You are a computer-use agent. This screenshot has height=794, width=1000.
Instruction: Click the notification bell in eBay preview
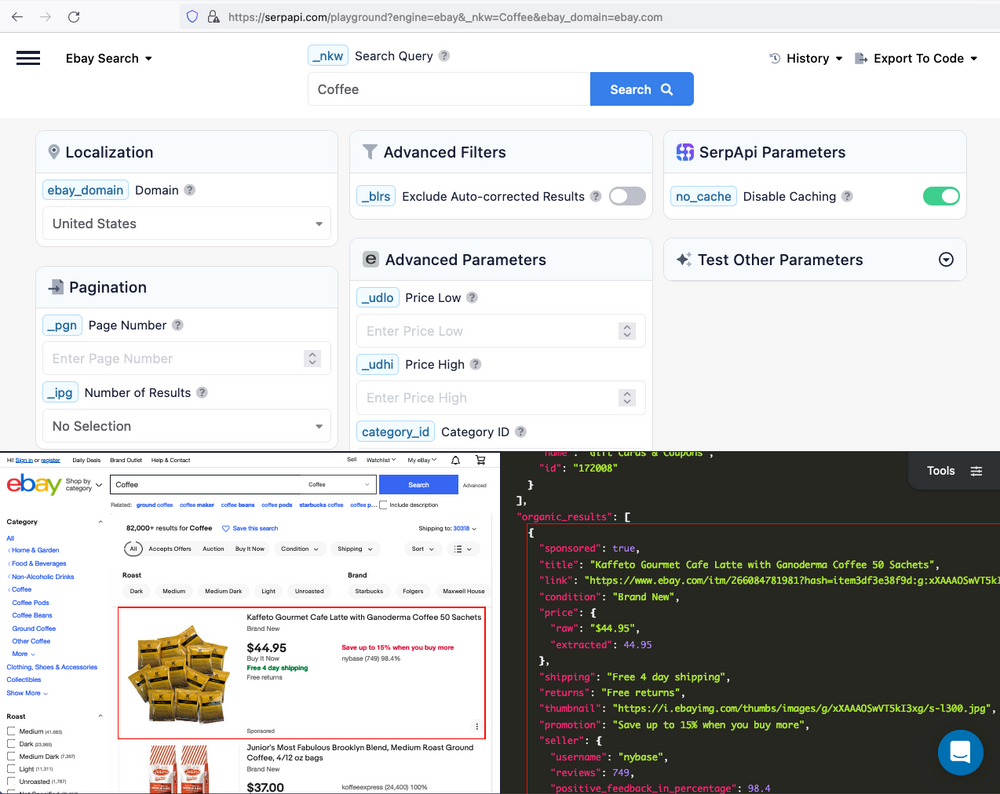(x=454, y=460)
